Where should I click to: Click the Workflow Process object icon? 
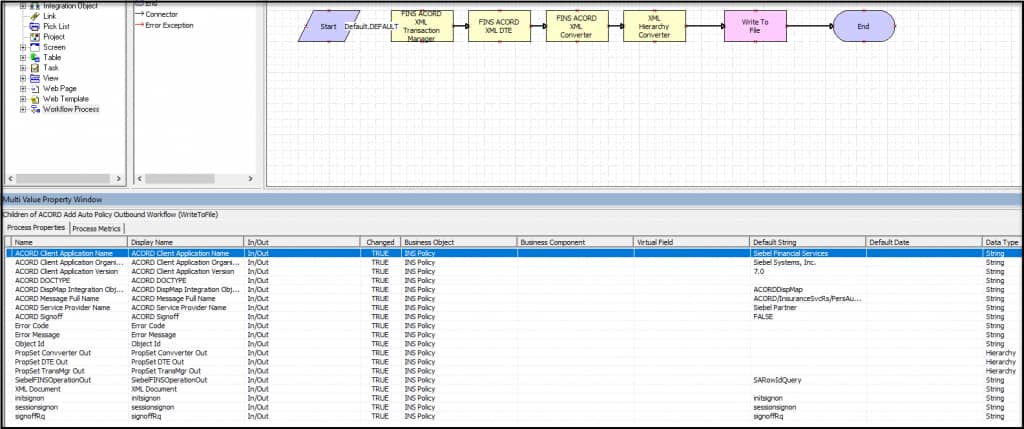35,110
